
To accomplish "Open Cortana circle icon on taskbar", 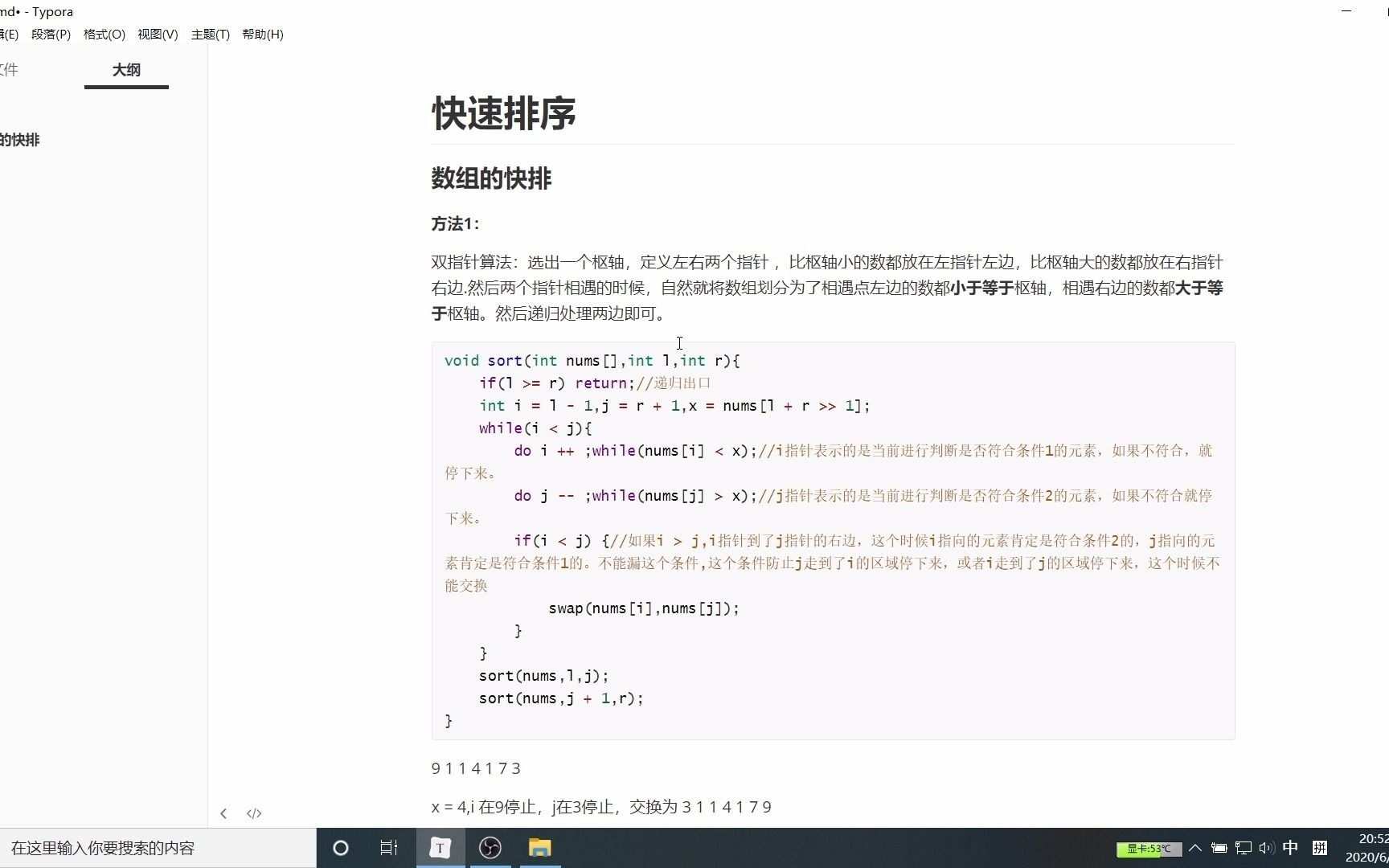I will coord(341,848).
